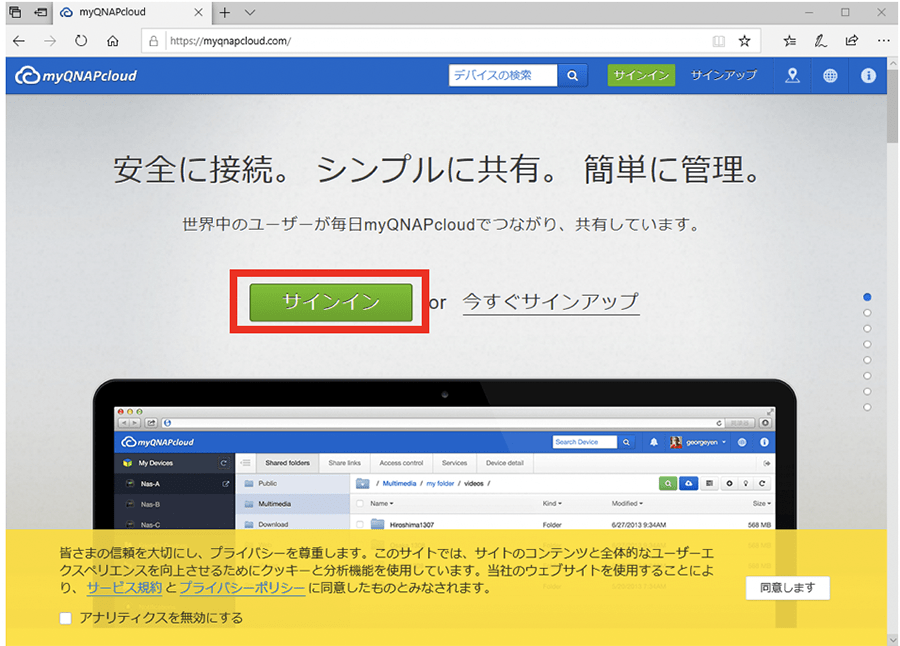Open the new tab with the plus icon
The width and height of the screenshot is (900, 646).
pos(224,13)
